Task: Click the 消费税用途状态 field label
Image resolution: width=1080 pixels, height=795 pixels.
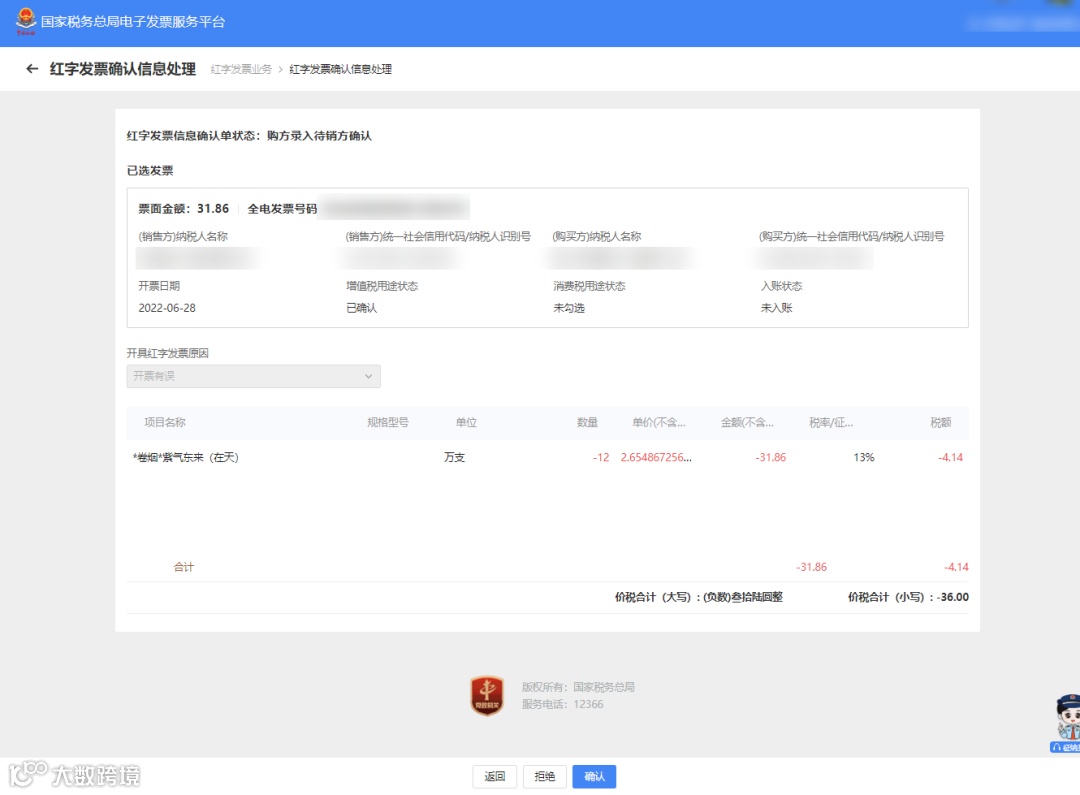Action: 590,286
